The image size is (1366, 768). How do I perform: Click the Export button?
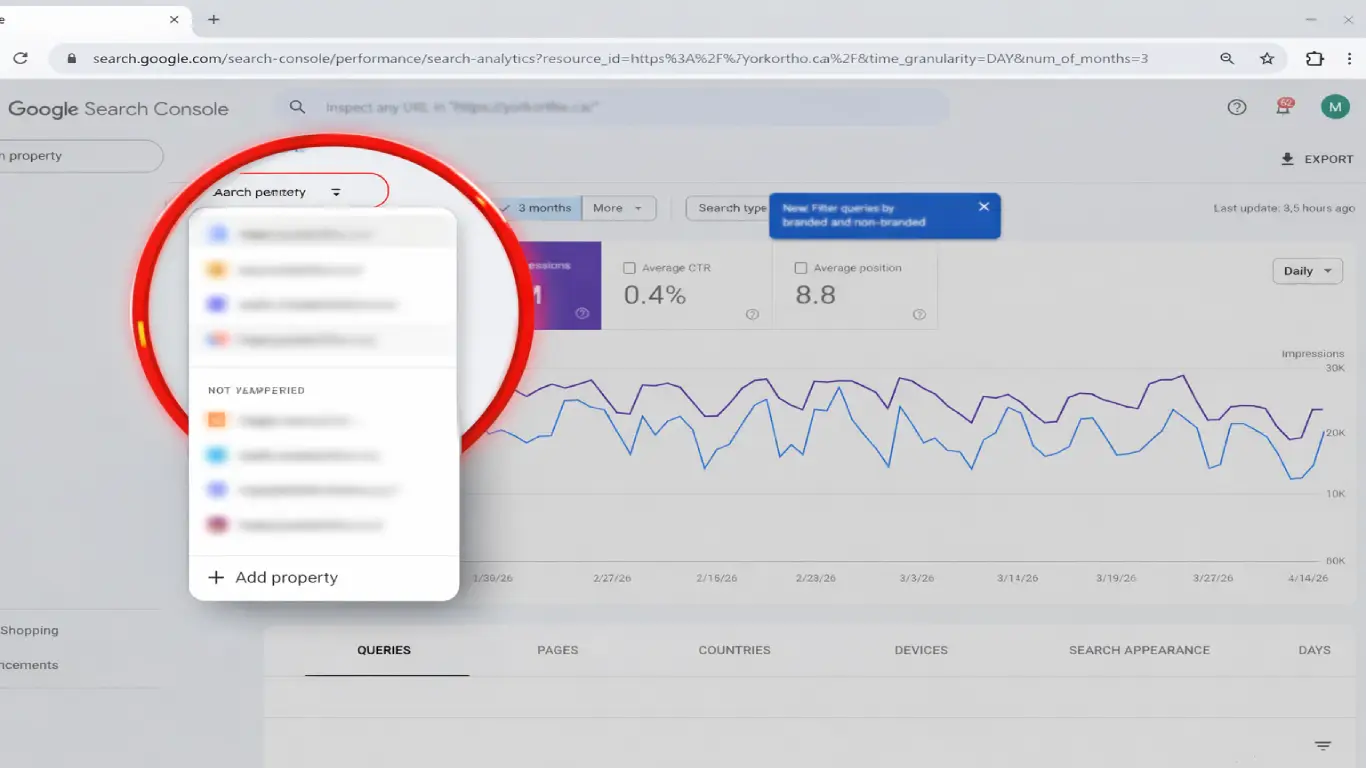tap(1317, 159)
